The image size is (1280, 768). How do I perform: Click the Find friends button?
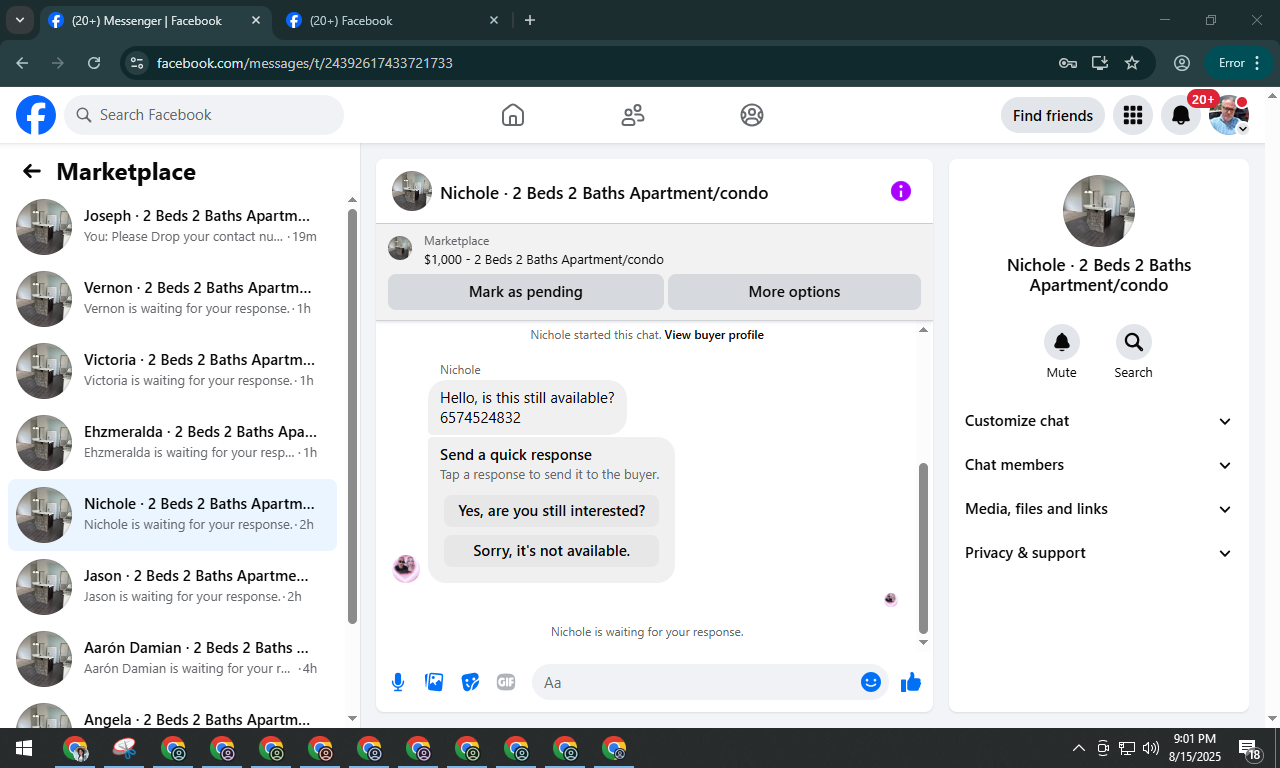[1053, 115]
